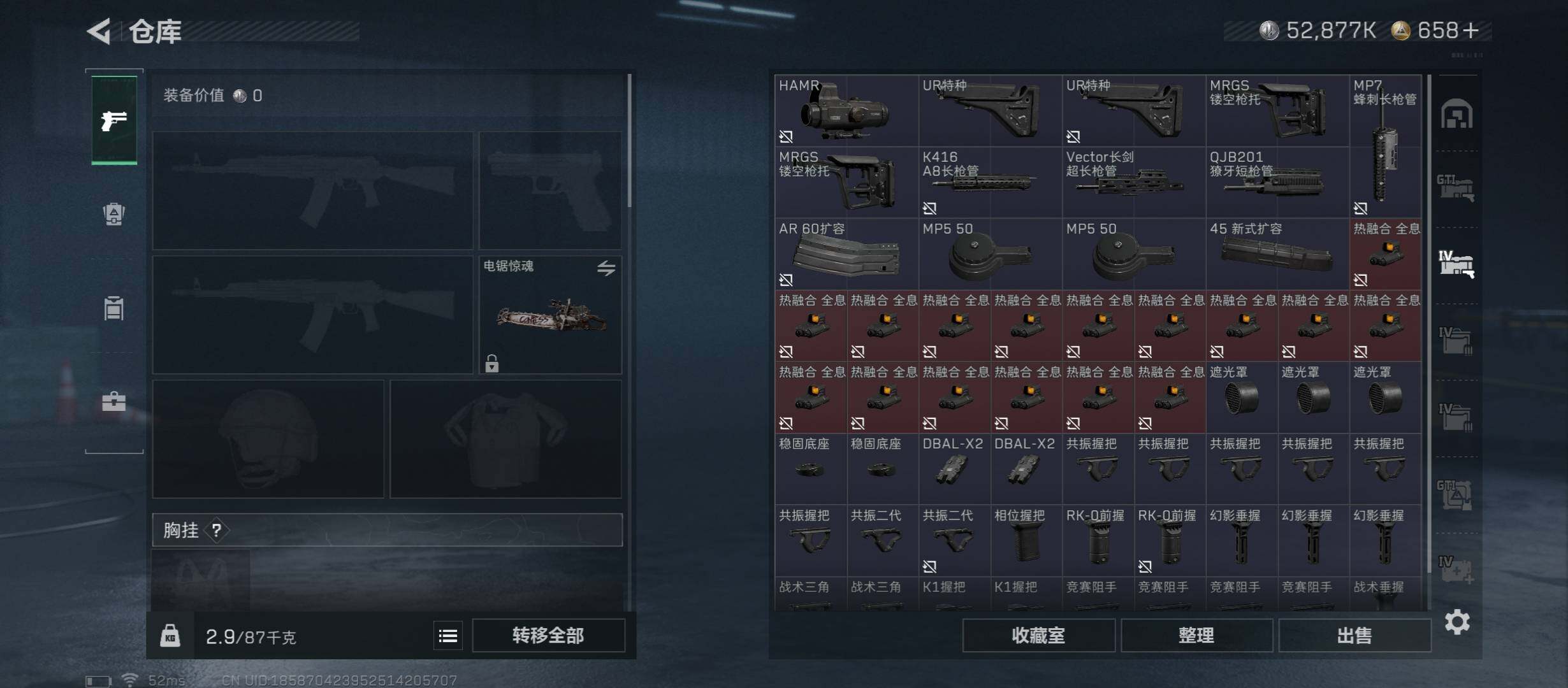Click the 转移全部 button

[x=548, y=635]
